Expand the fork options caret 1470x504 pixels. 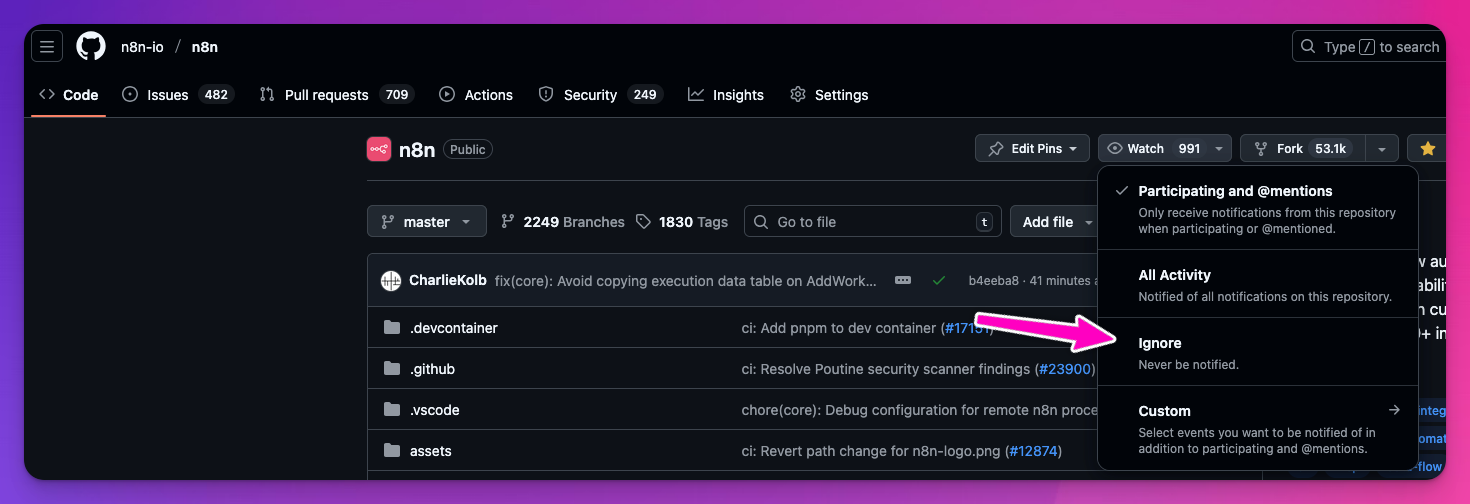[1381, 149]
